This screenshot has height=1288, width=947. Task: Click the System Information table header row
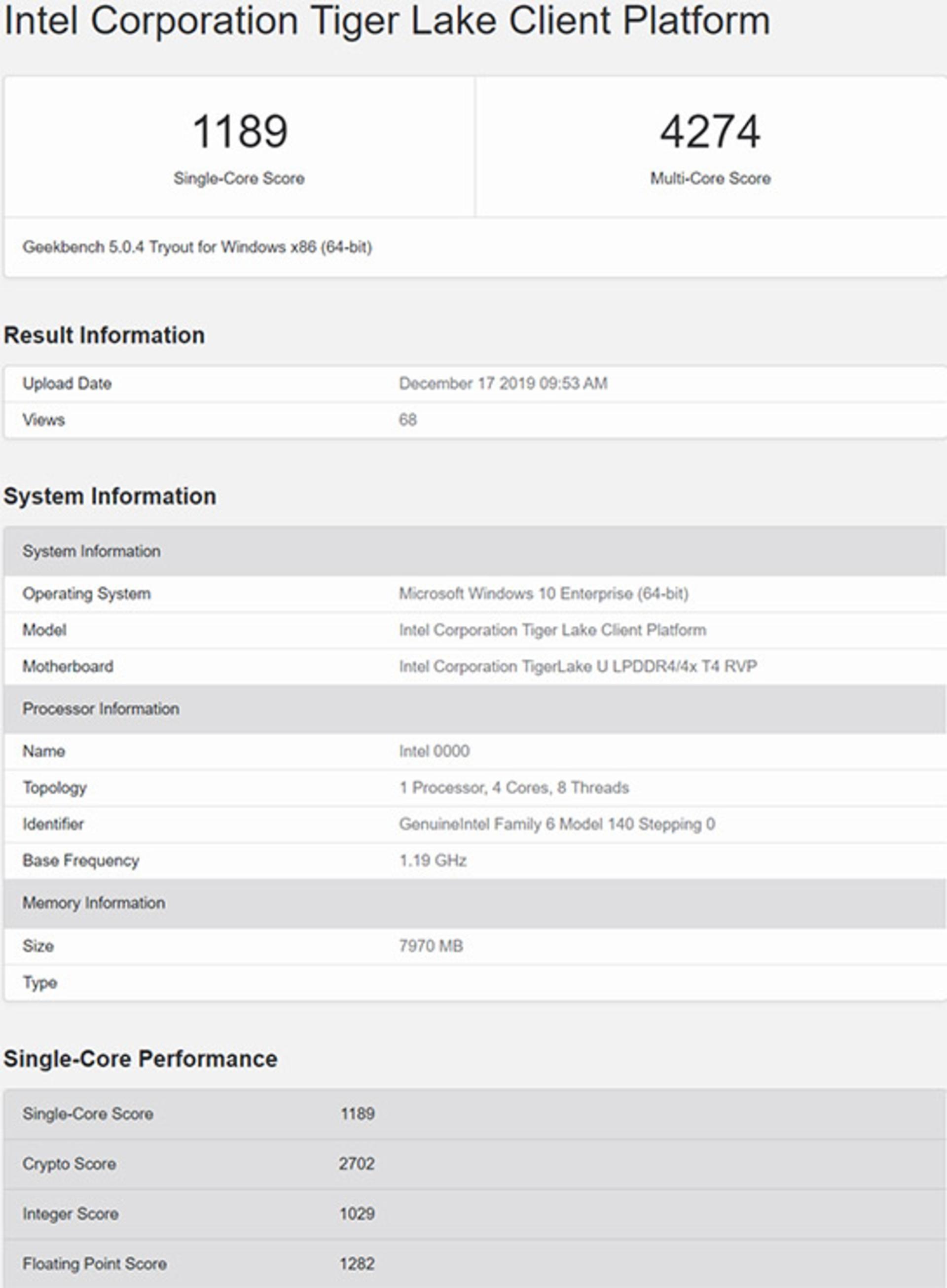(x=474, y=551)
